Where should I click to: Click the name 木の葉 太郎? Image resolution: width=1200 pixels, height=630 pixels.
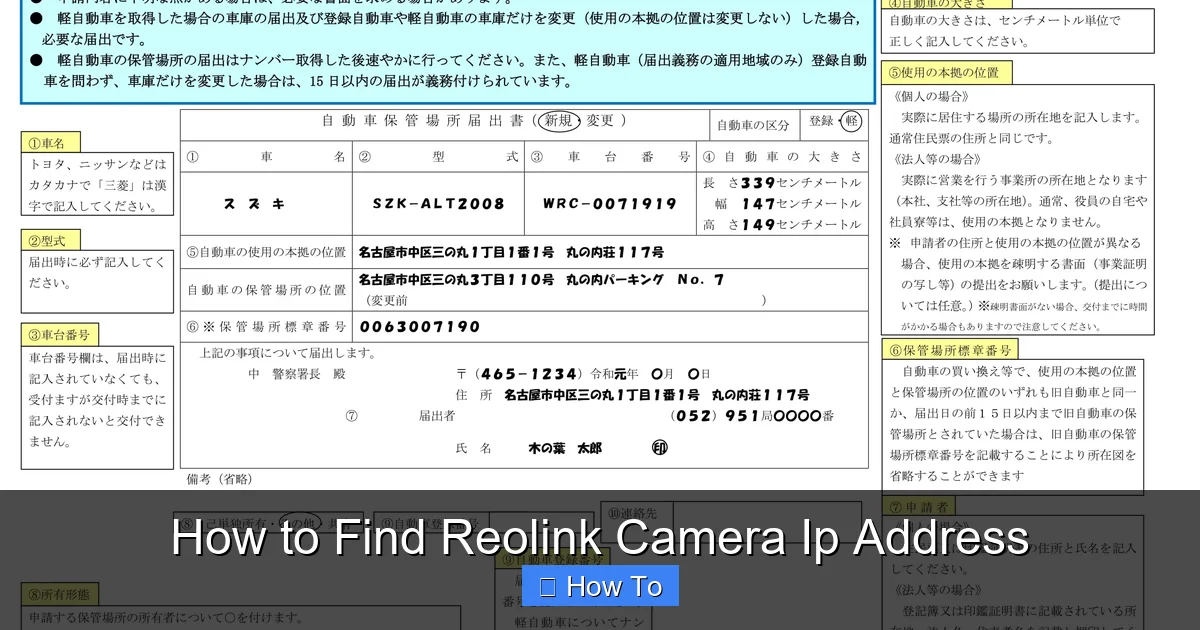(x=564, y=449)
